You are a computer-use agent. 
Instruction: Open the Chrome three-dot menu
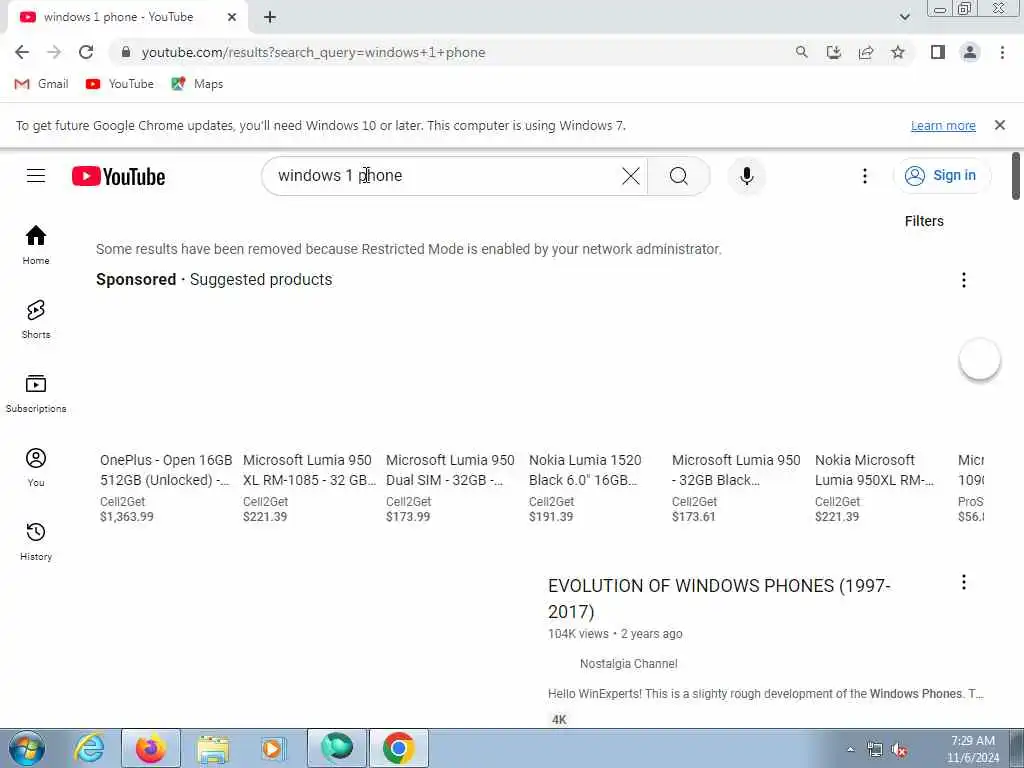[1002, 52]
